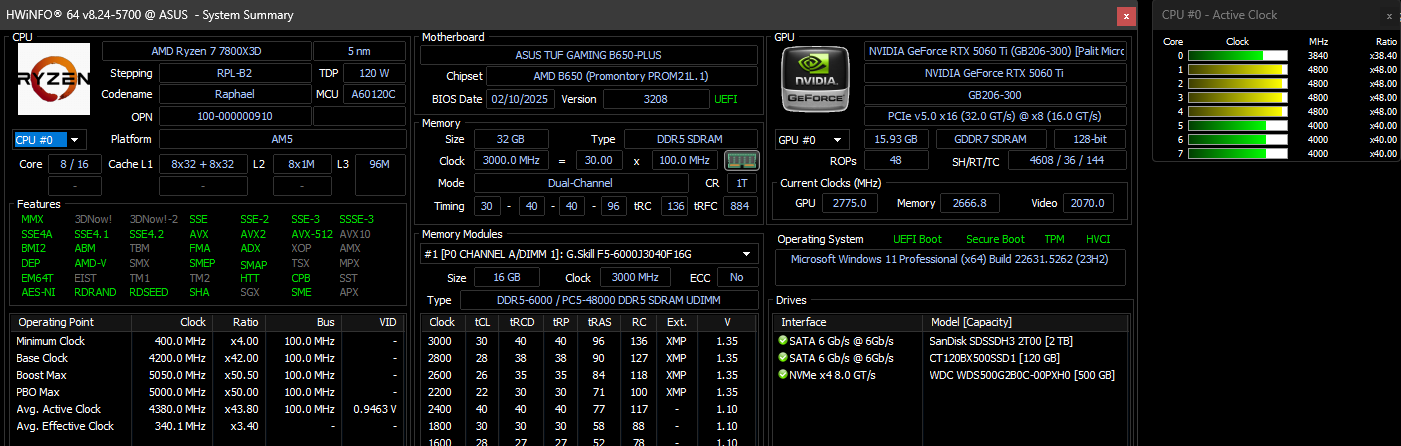Click the AVX-512 feature label
Screen dimensions: 1401x446
pyautogui.click(x=310, y=234)
